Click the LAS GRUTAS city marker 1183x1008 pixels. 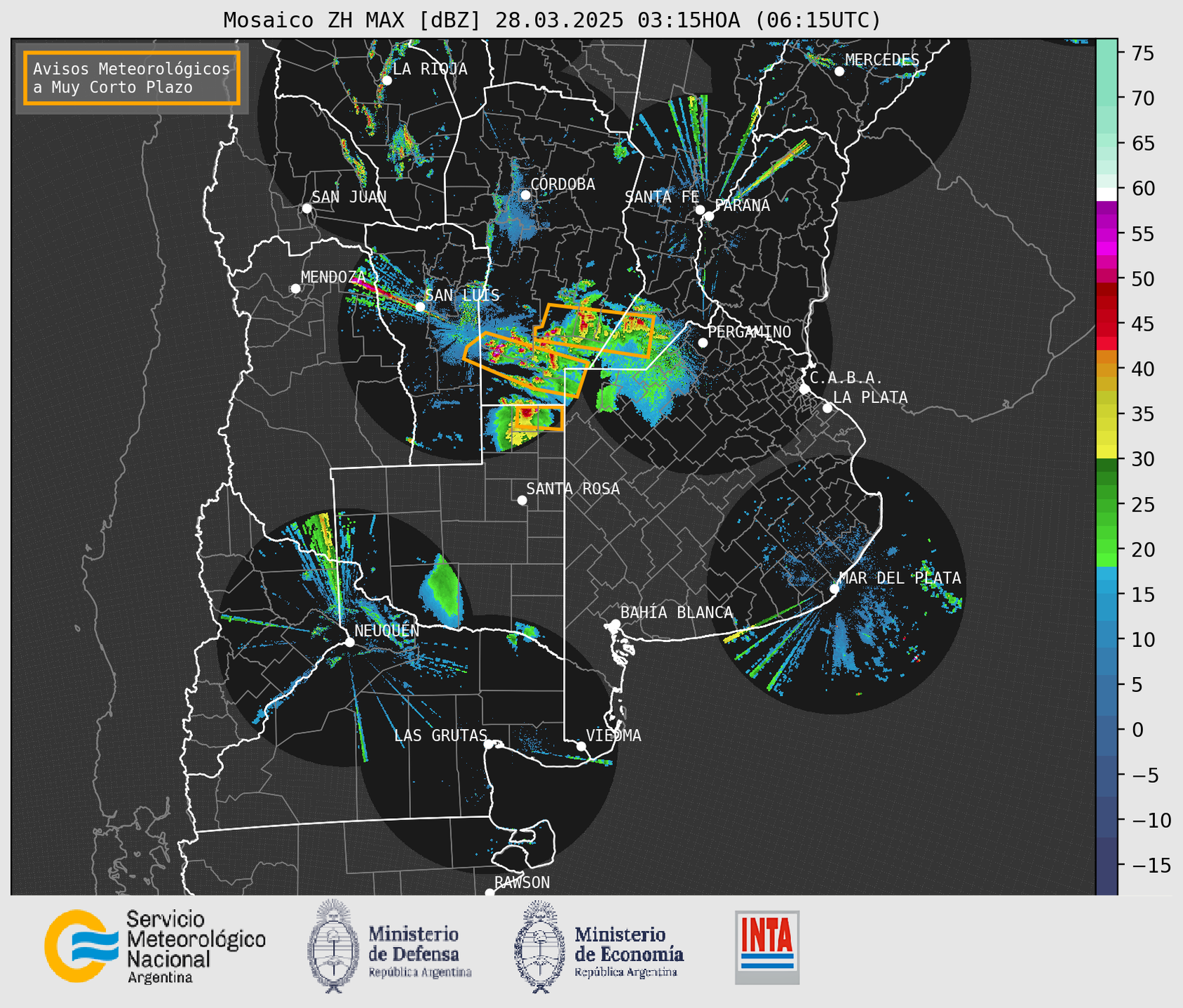pyautogui.click(x=489, y=744)
